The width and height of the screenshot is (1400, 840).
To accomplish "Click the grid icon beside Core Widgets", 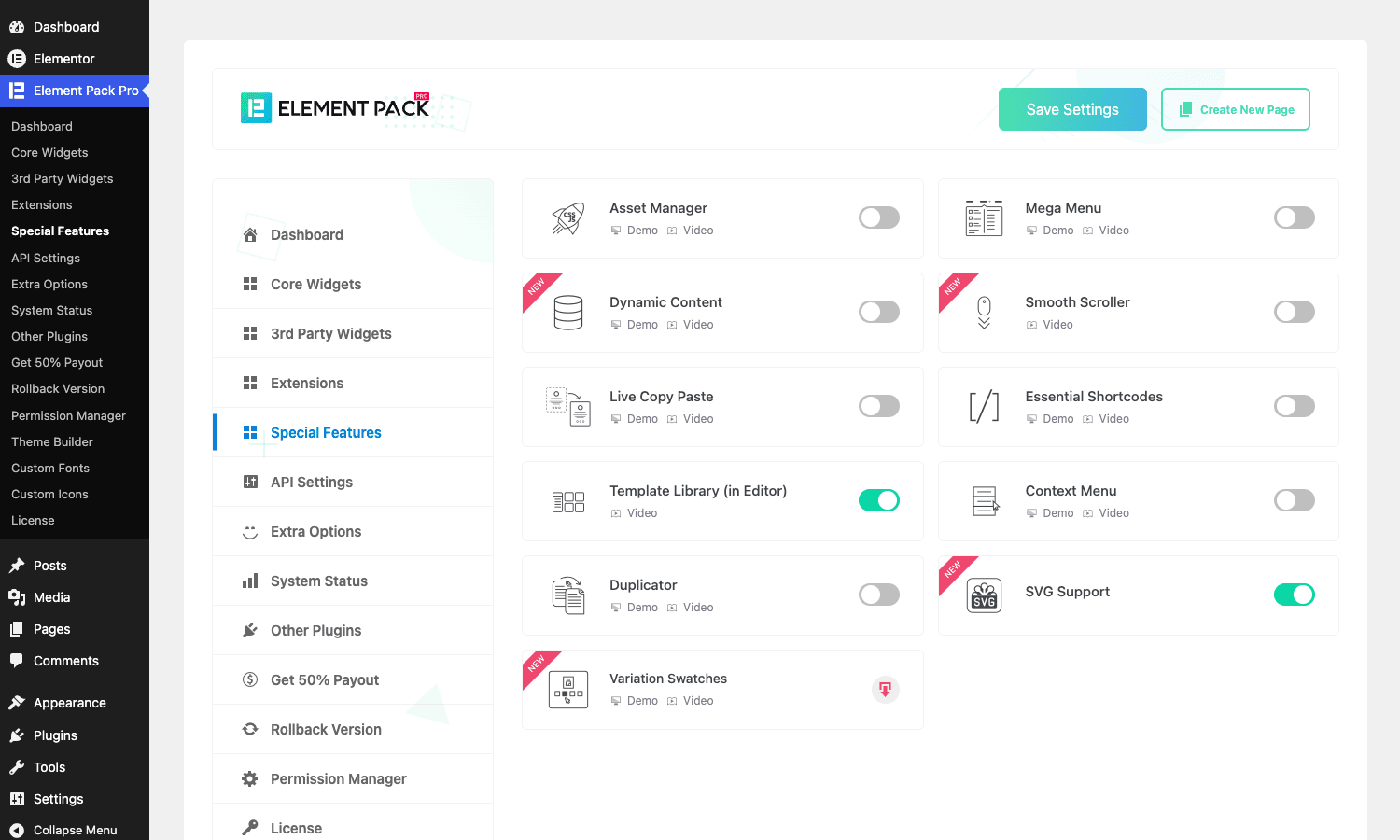I will (x=250, y=284).
